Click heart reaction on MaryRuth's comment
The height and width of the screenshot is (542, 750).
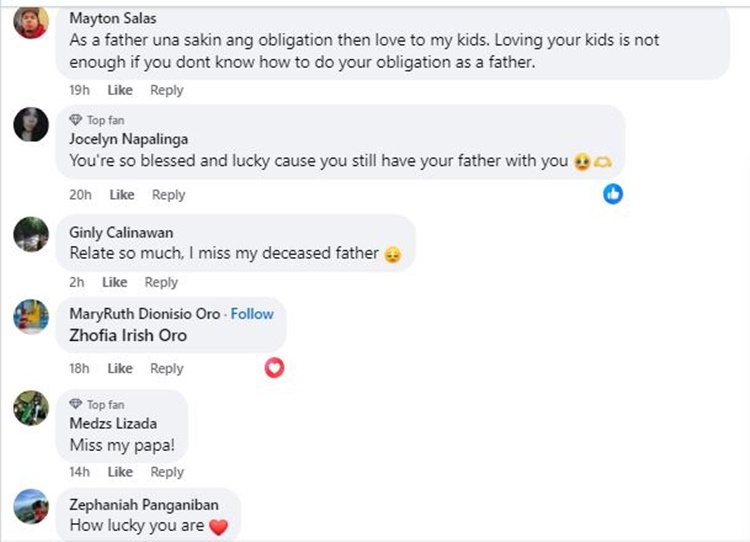coord(274,368)
